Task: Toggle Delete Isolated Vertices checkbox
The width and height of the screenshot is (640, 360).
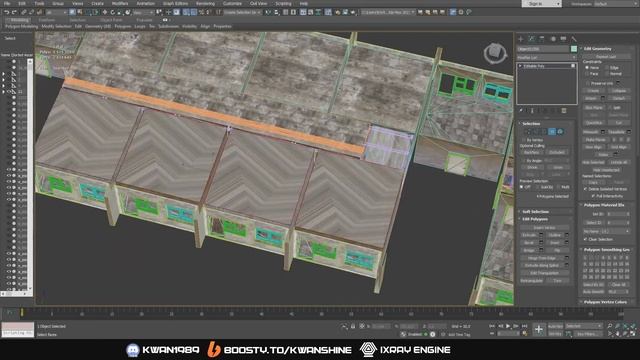Action: coord(586,189)
